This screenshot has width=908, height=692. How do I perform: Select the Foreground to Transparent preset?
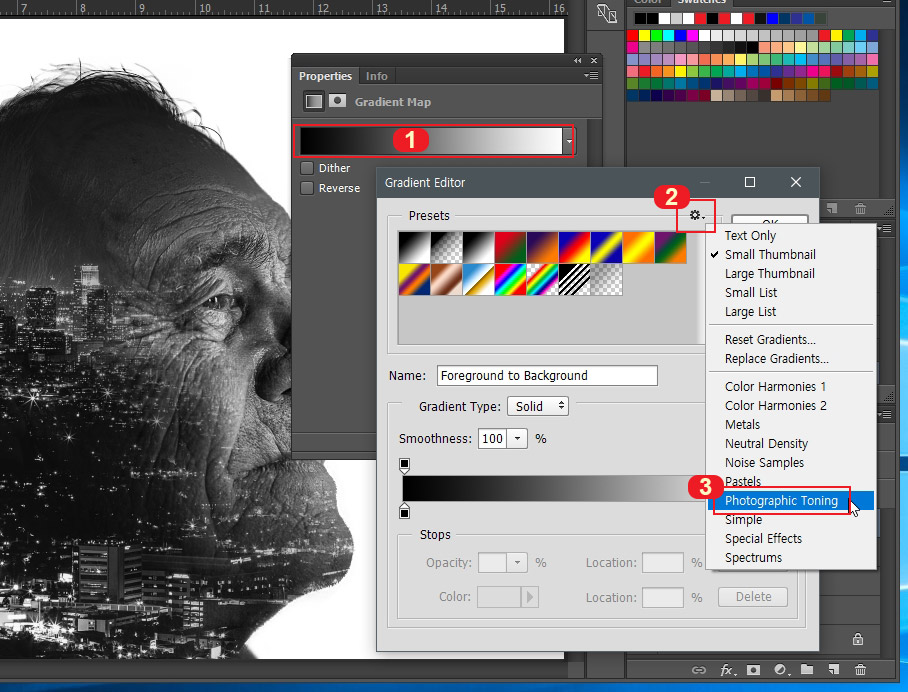[x=446, y=247]
